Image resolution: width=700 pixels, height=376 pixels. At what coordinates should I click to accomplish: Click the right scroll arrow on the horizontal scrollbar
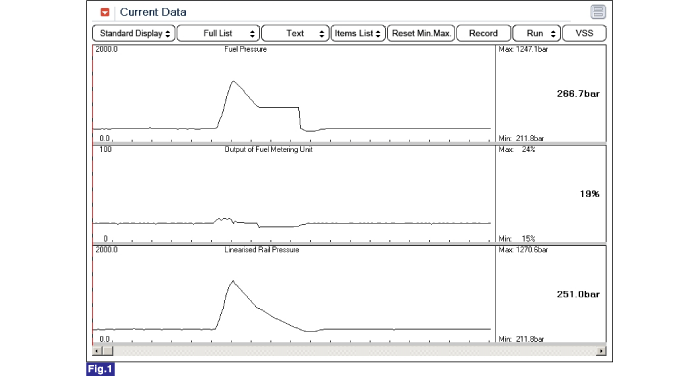coord(601,351)
